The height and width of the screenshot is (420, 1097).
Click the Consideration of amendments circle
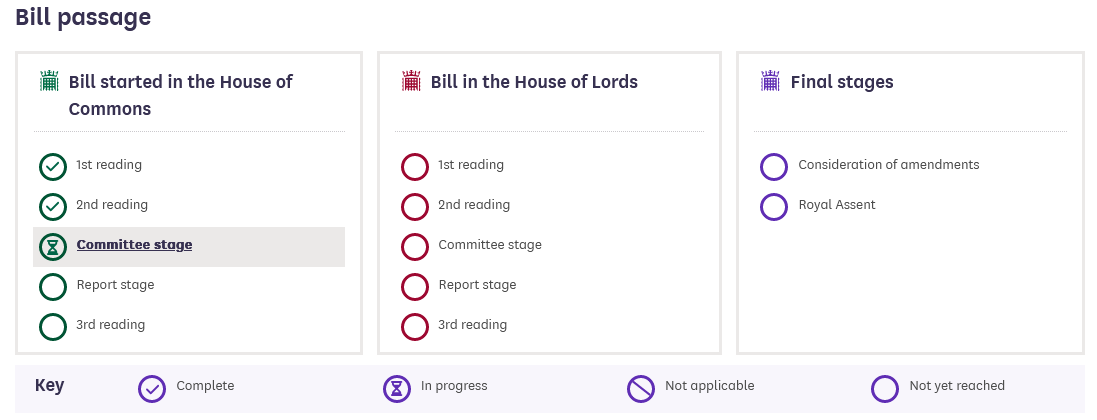[x=774, y=166]
